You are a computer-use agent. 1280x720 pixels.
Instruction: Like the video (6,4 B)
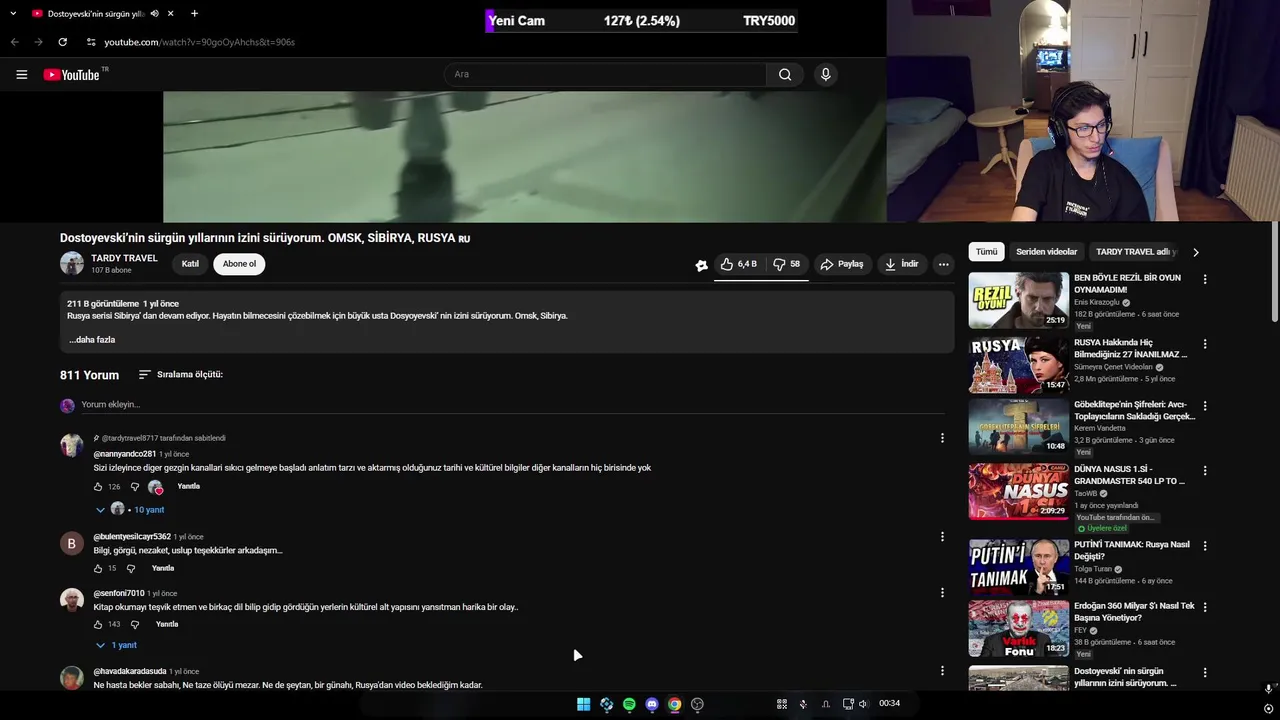pyautogui.click(x=738, y=264)
